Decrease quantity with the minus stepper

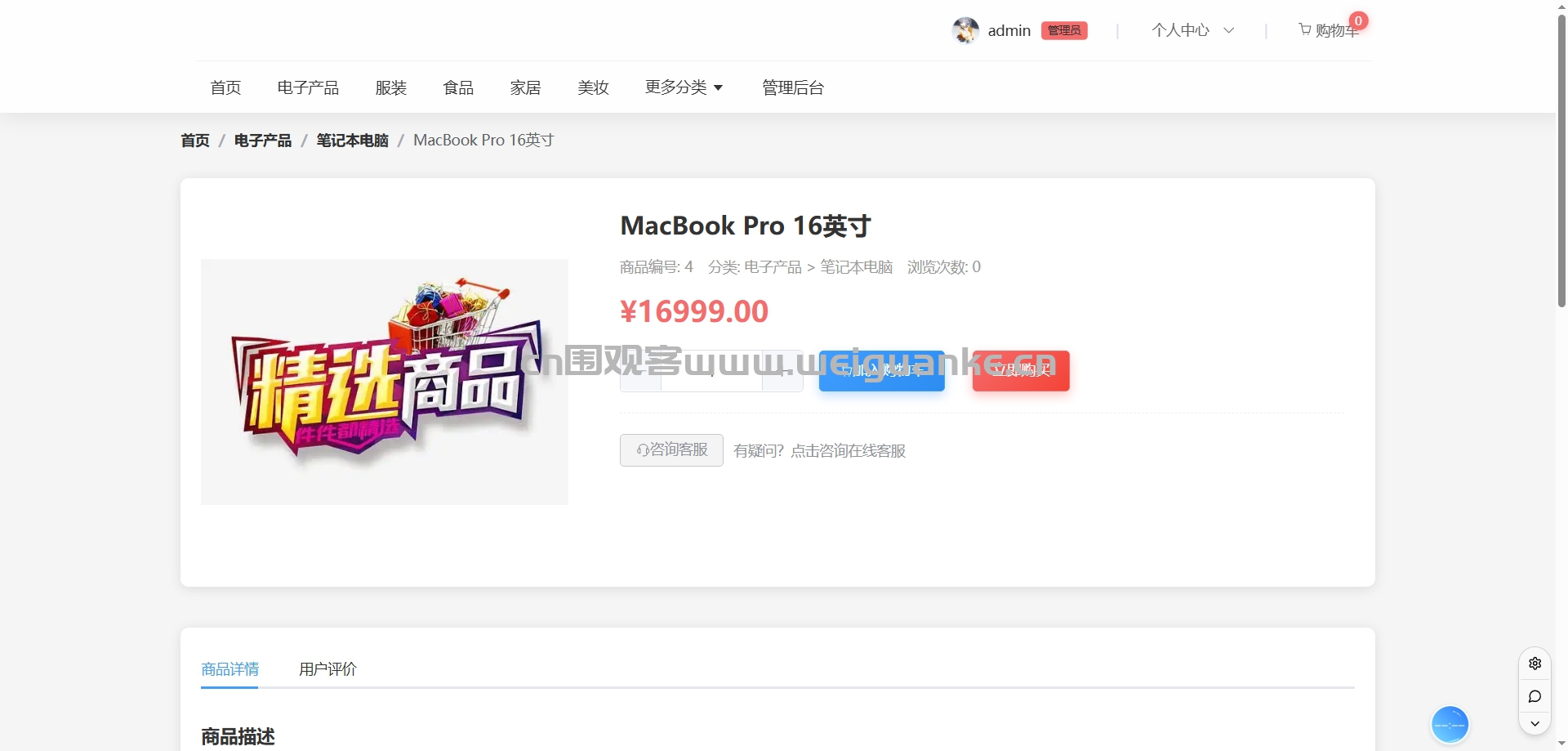coord(640,371)
